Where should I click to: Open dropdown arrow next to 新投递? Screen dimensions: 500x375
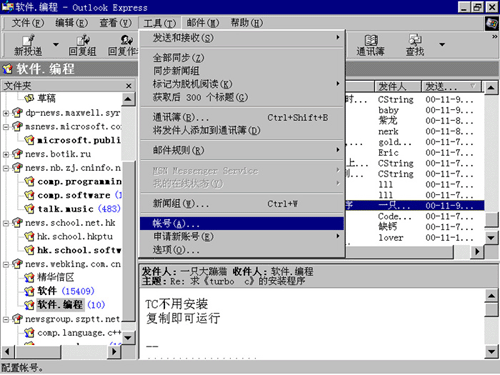click(56, 44)
